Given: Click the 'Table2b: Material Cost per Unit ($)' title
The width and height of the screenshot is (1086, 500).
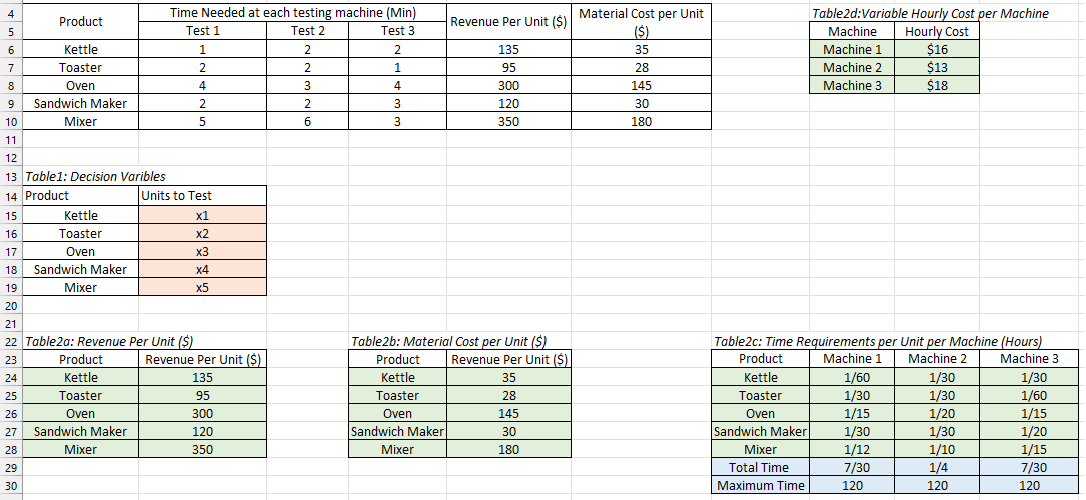Looking at the screenshot, I should pyautogui.click(x=449, y=341).
